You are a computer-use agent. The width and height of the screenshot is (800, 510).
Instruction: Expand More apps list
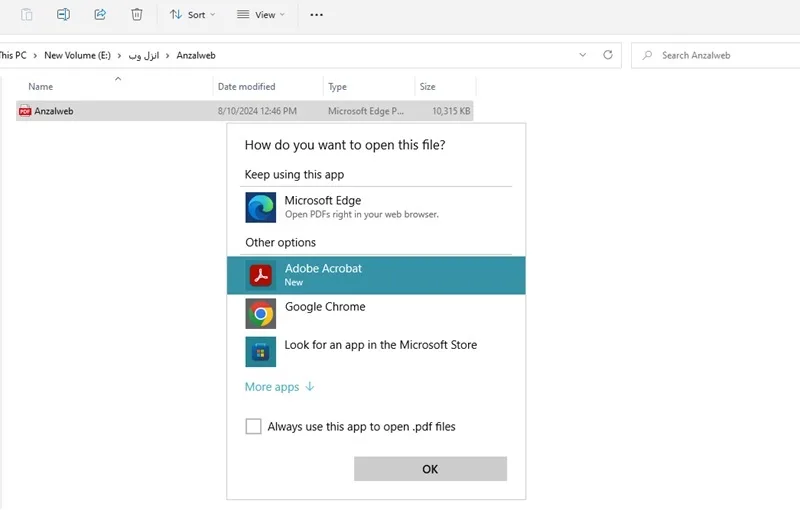[x=280, y=387]
